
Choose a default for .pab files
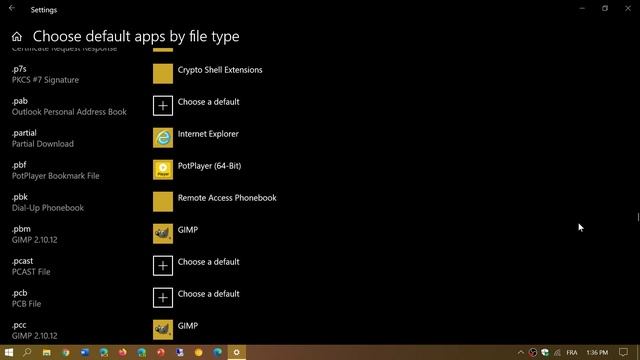point(209,102)
